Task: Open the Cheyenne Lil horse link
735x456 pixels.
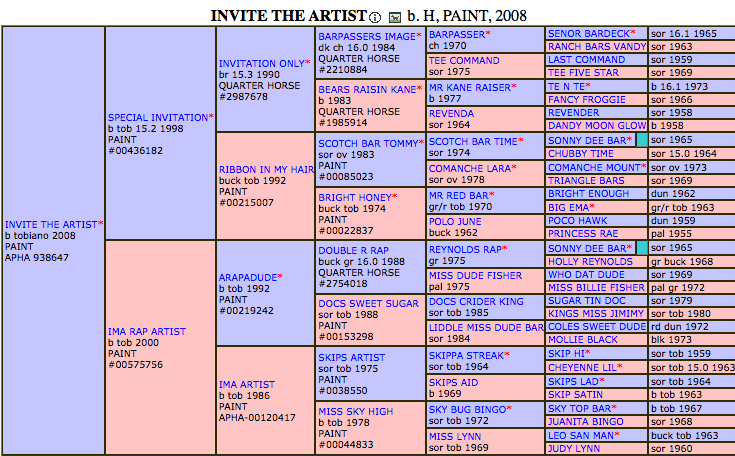Action: (x=585, y=367)
